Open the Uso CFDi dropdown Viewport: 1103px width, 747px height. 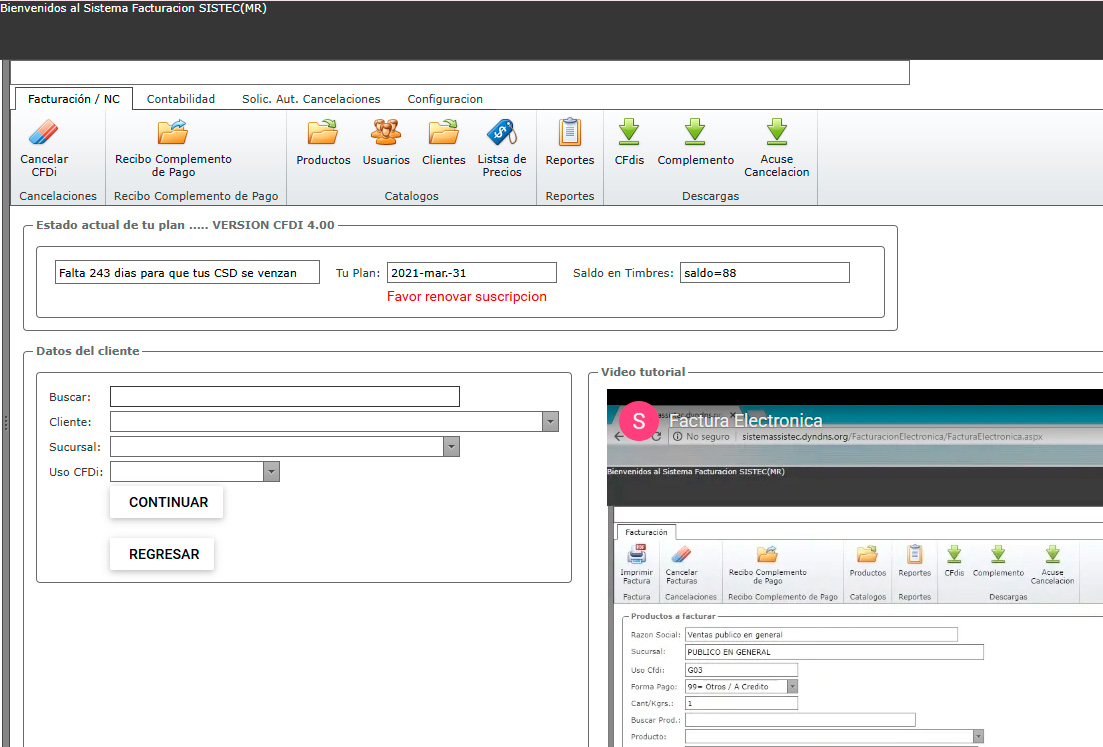[x=270, y=472]
